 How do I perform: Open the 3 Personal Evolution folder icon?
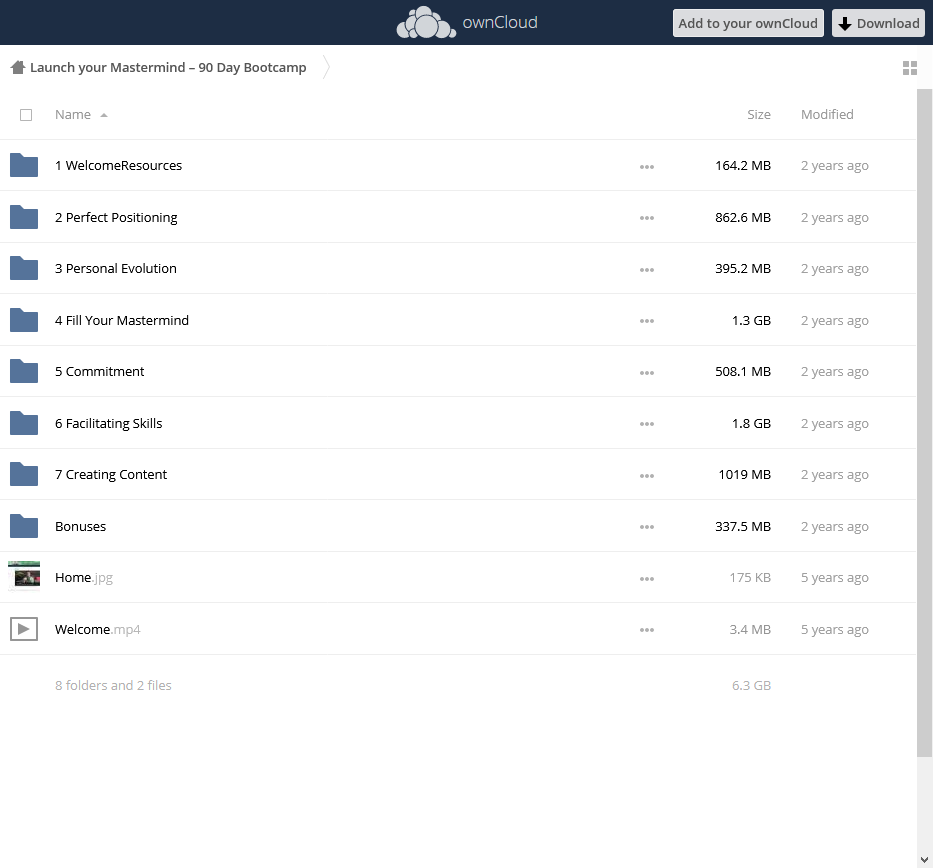click(24, 268)
